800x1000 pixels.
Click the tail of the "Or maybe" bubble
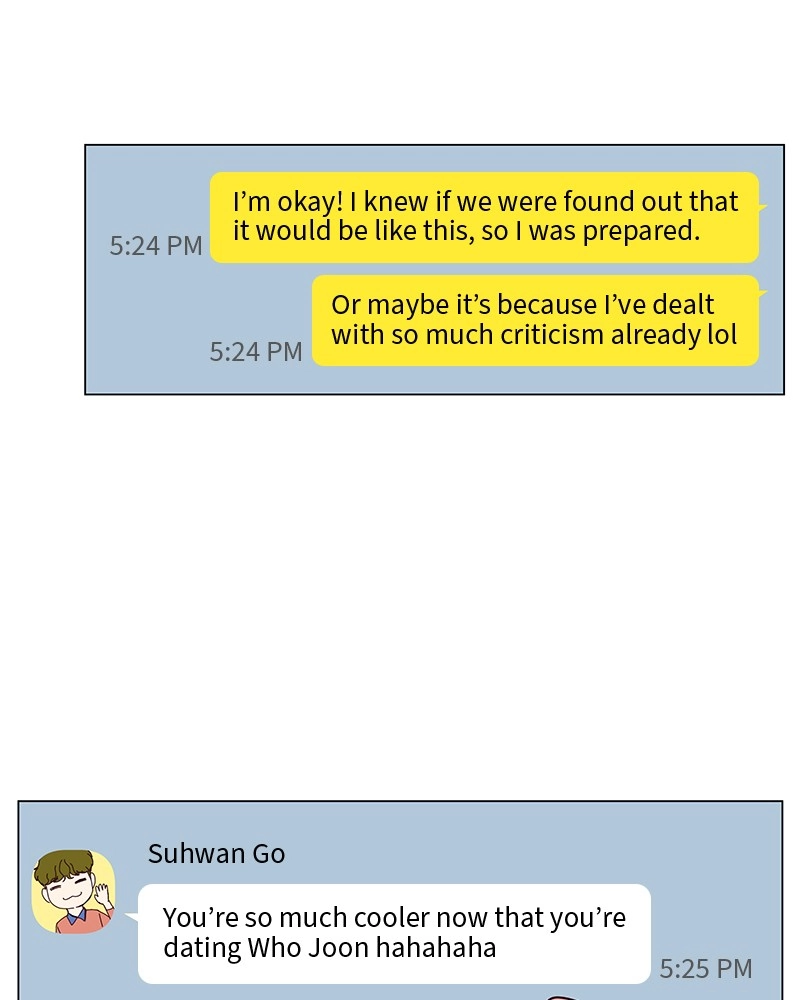[762, 293]
